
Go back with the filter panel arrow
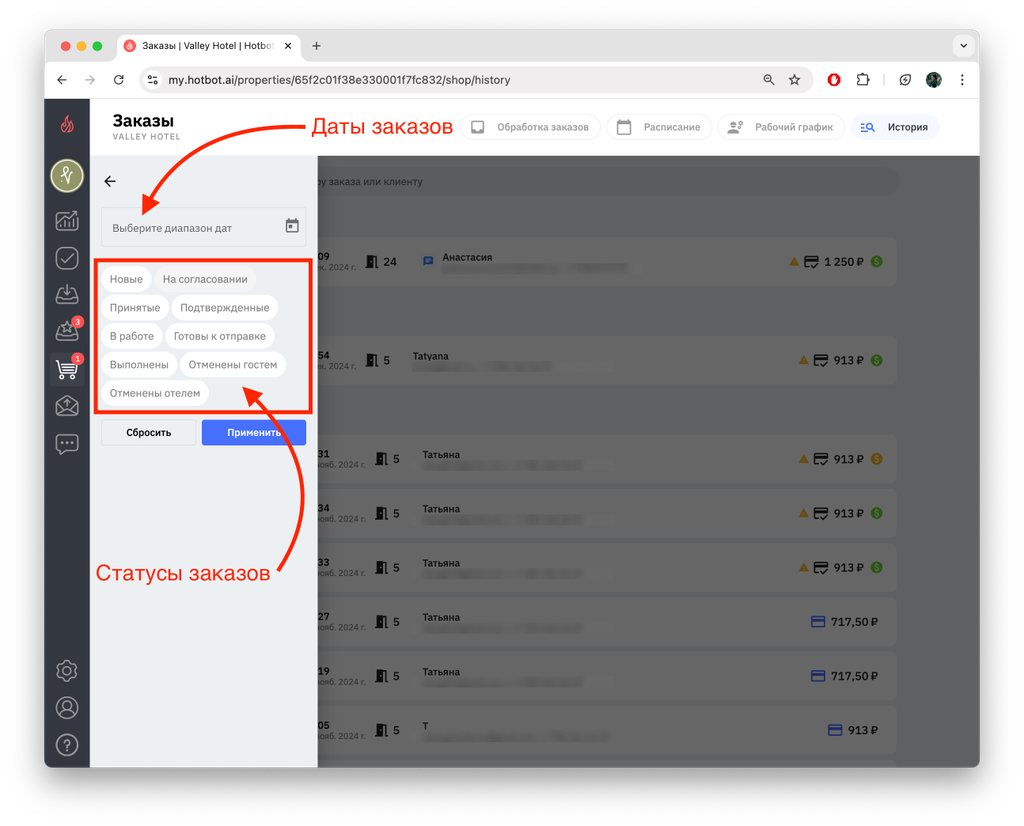coord(110,181)
